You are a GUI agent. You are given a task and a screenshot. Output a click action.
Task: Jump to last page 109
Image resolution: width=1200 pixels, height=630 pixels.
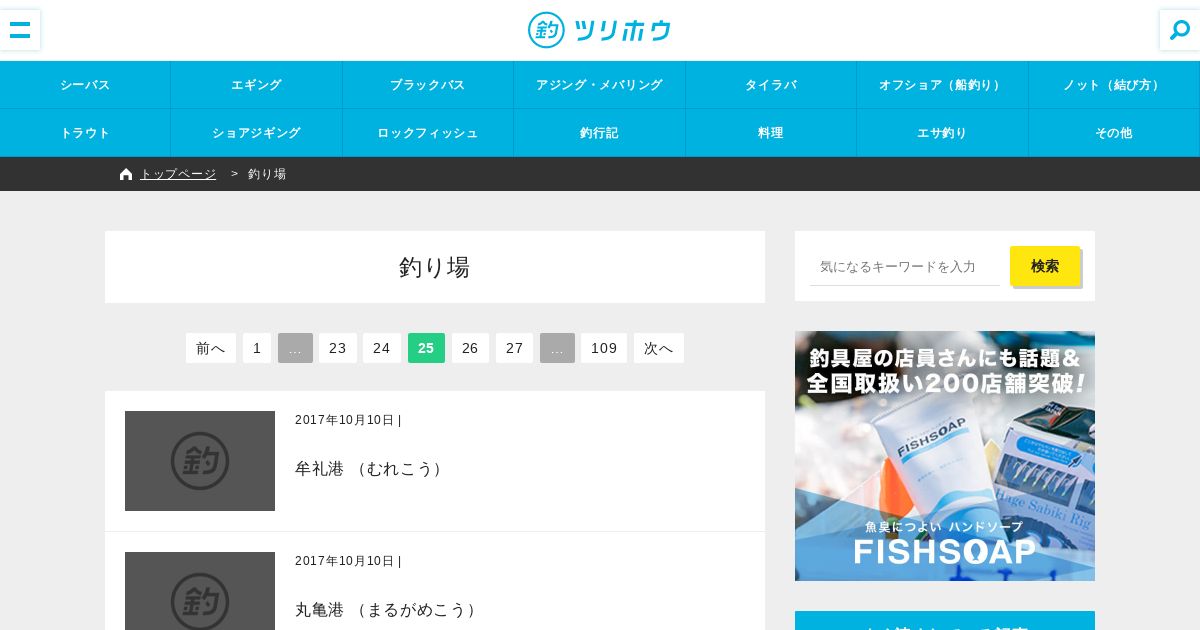tap(604, 348)
